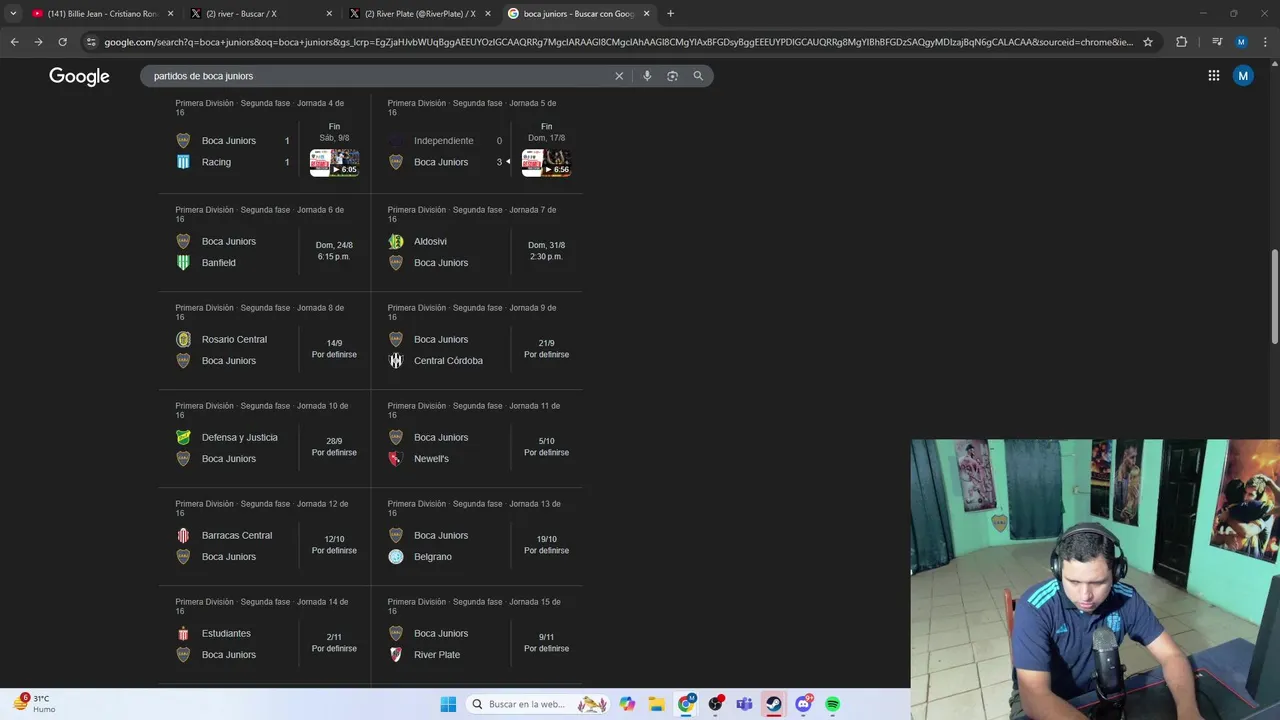Open the Chrome extensions puzzle icon
Screen dimensions: 1280x720
[1181, 42]
